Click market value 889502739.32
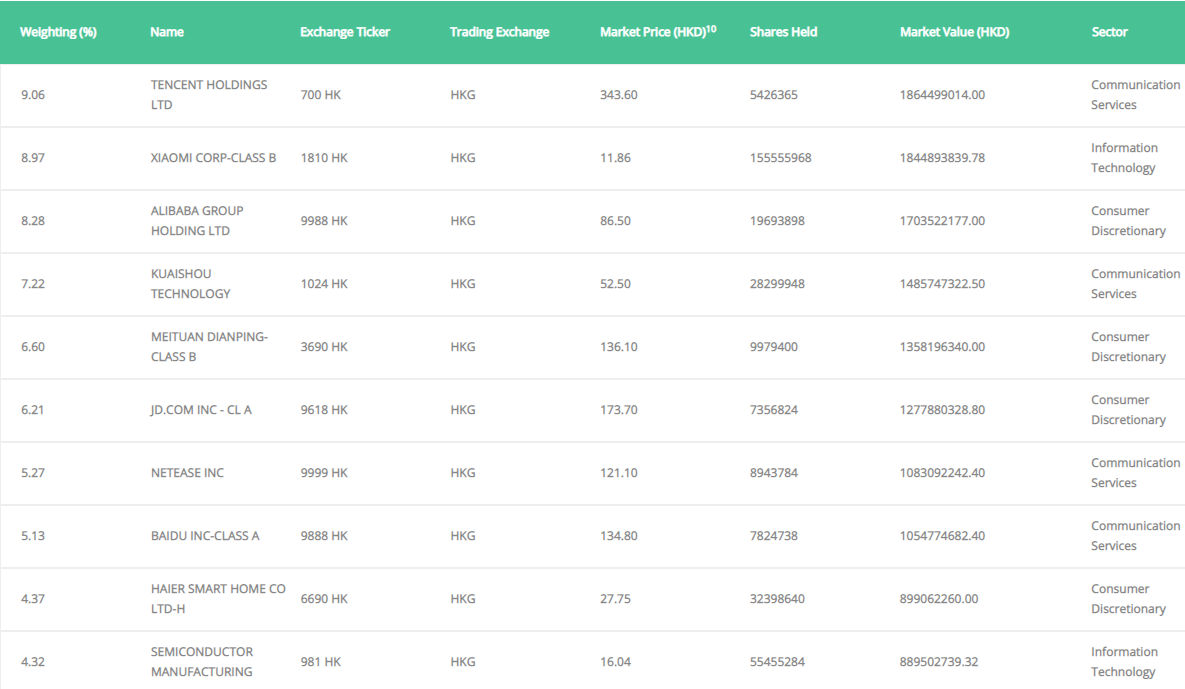This screenshot has width=1185, height=689. pyautogui.click(x=939, y=662)
